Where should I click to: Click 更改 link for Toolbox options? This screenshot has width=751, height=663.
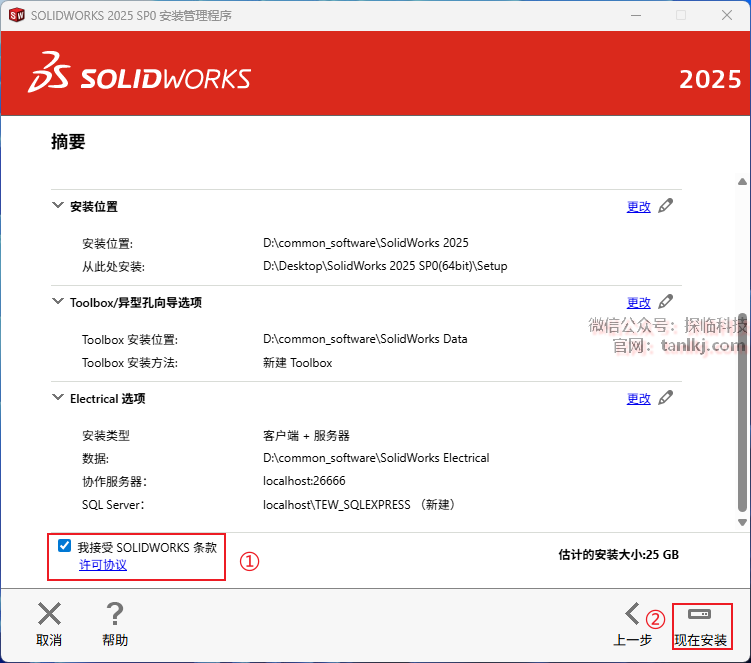638,303
